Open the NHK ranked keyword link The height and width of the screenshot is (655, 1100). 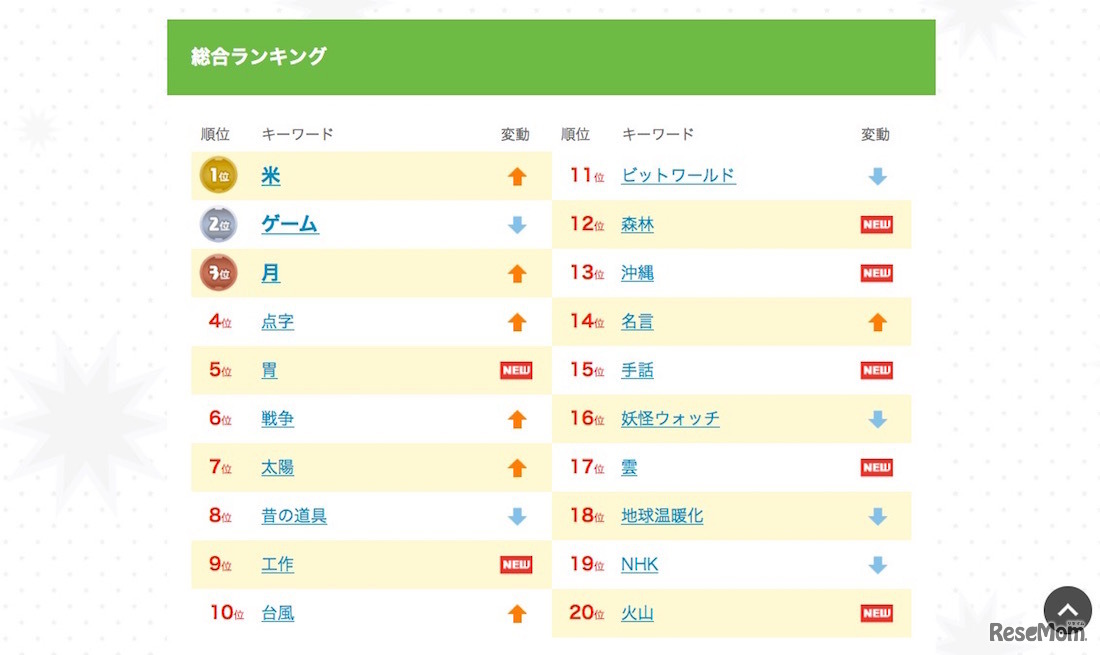[x=639, y=564]
